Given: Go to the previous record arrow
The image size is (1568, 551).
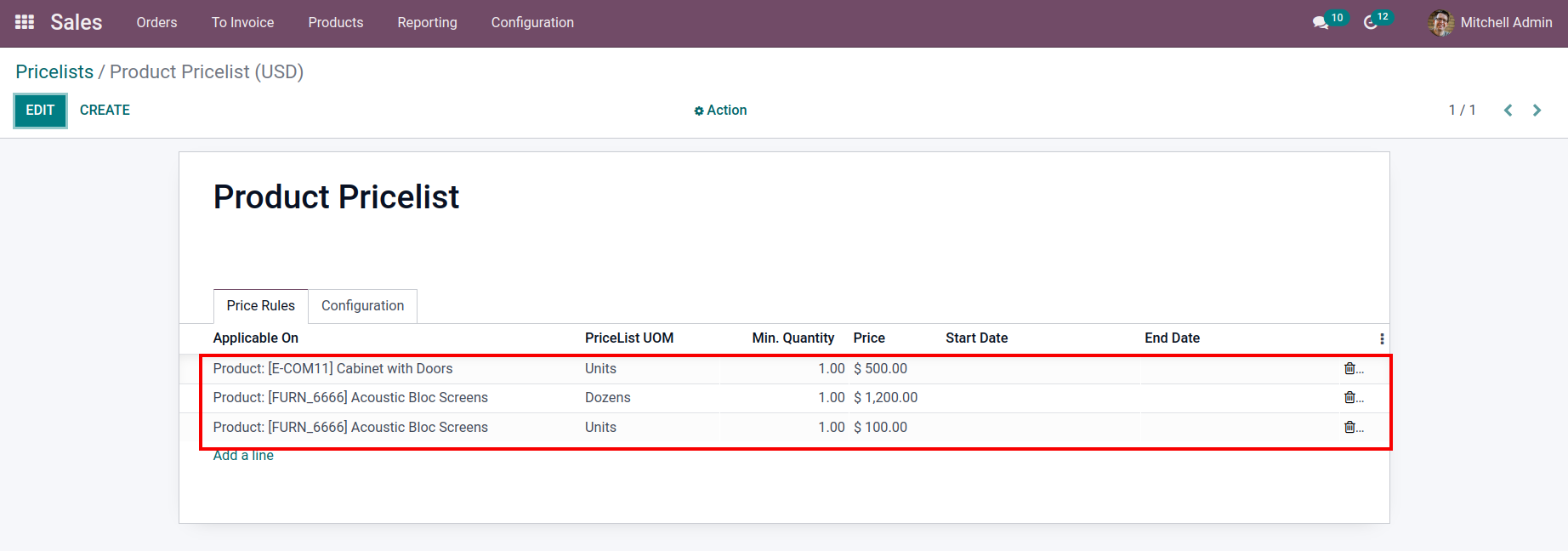Looking at the screenshot, I should click(1508, 111).
